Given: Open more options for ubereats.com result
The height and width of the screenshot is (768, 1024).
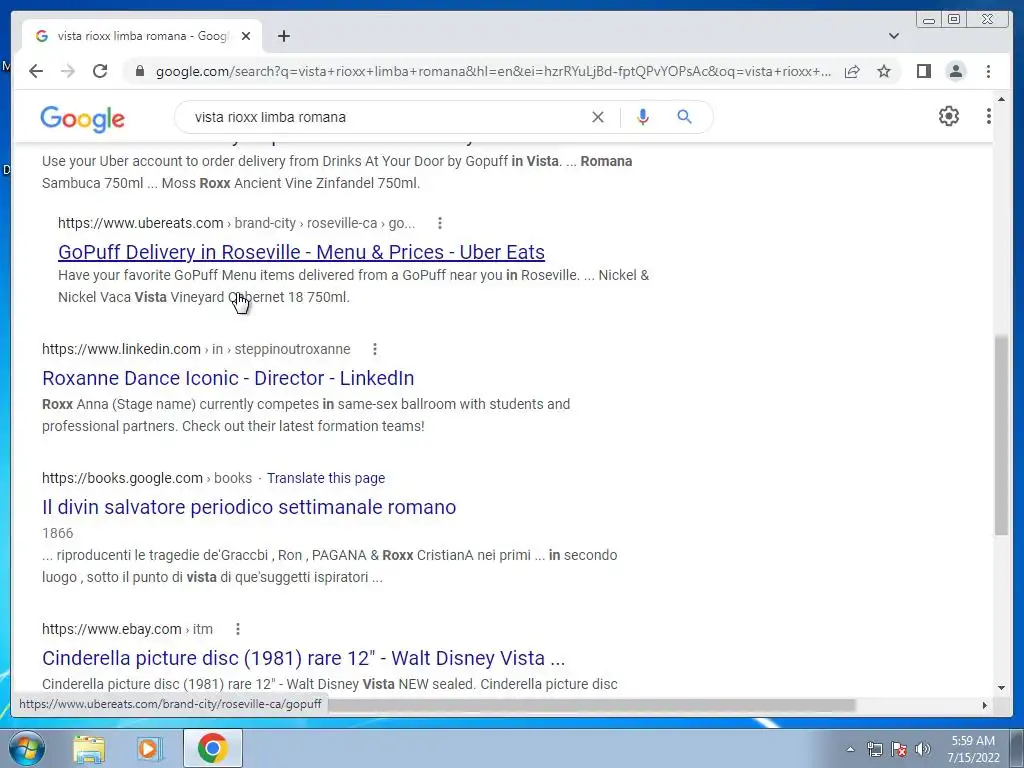Looking at the screenshot, I should (x=440, y=223).
